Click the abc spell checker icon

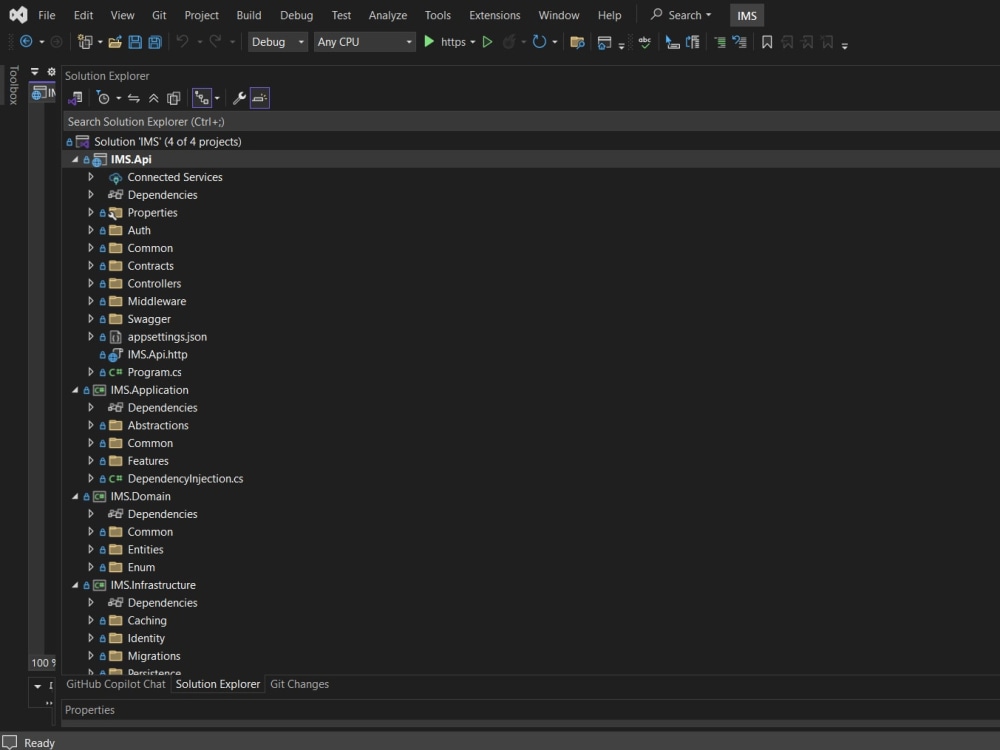(x=645, y=42)
